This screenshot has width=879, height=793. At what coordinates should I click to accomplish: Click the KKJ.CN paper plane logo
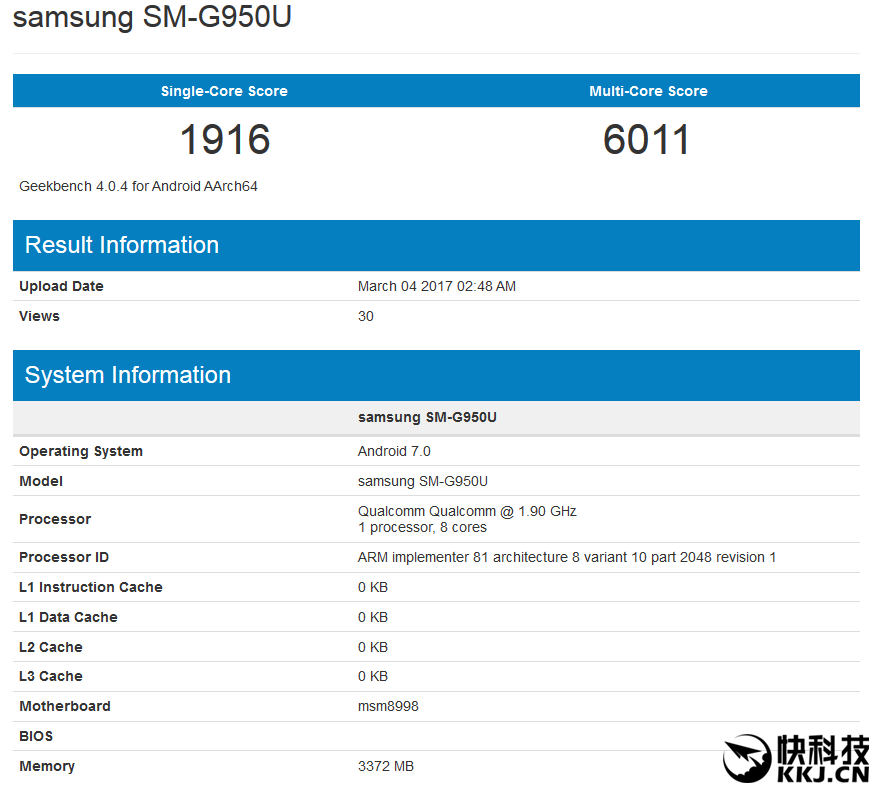[x=745, y=760]
